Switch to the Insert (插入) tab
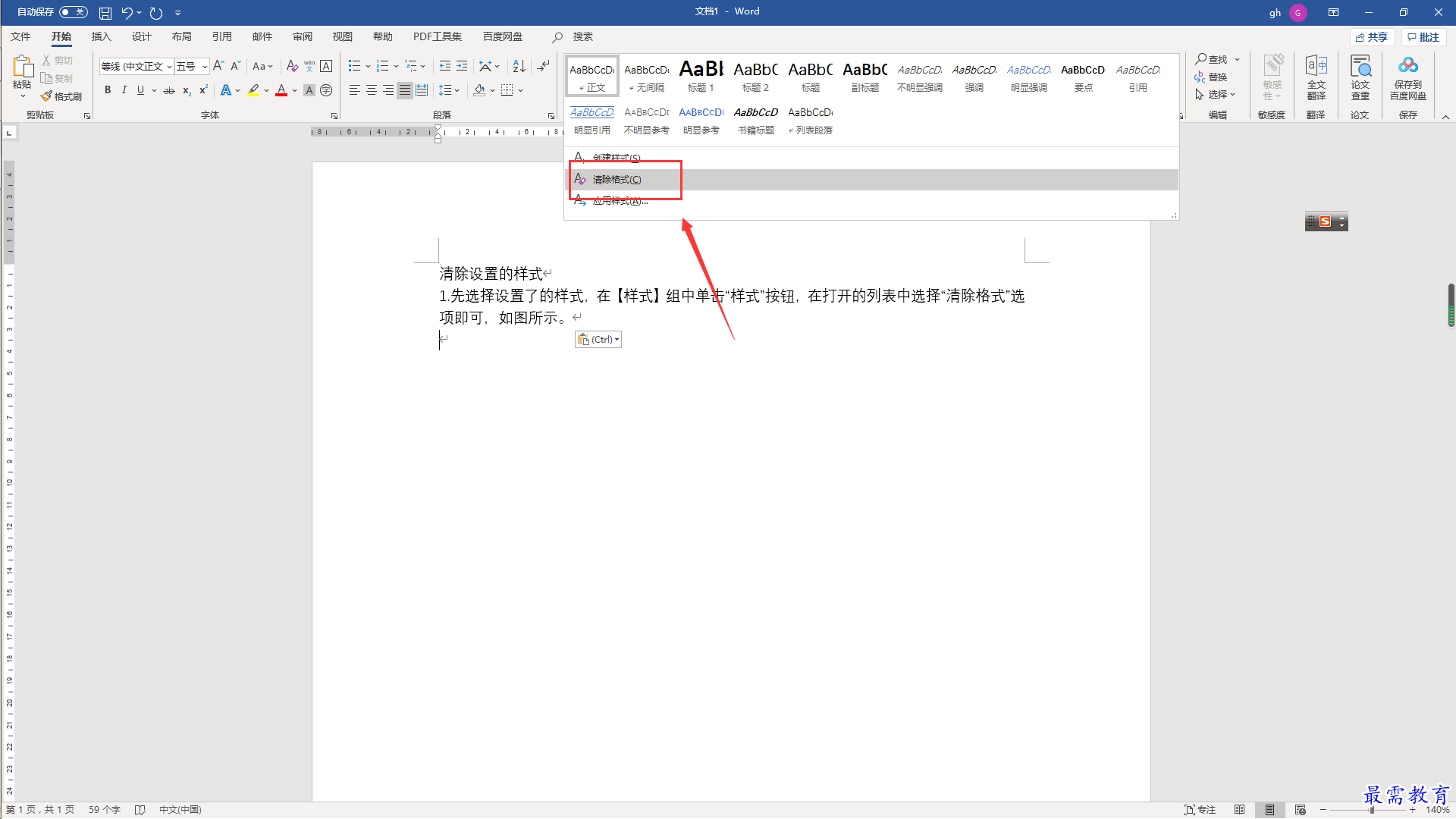The width and height of the screenshot is (1456, 819). [x=101, y=36]
